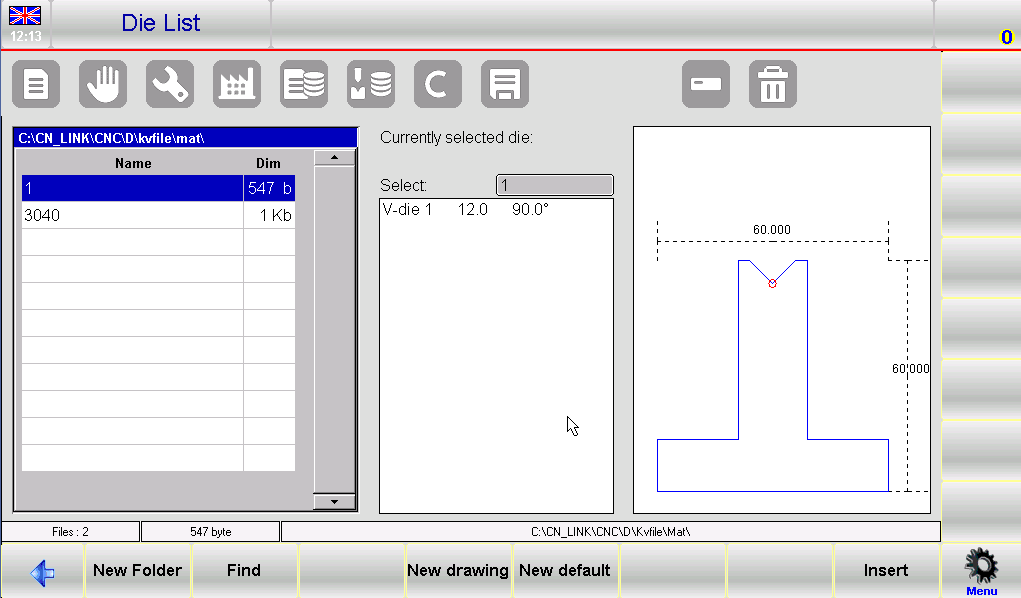Click the trash can delete icon
Screen dimensions: 1021x598
click(773, 85)
